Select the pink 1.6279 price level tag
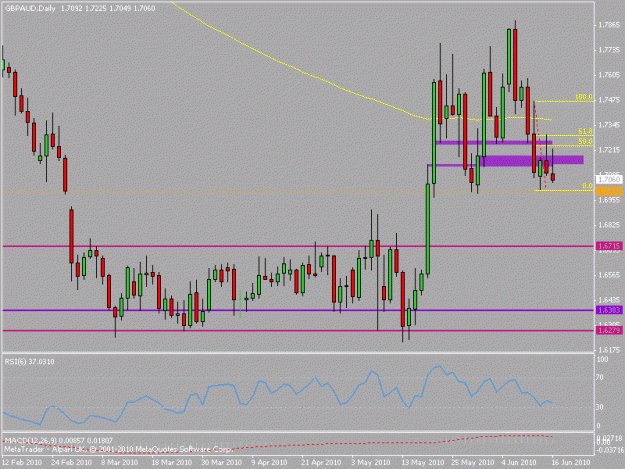625x469 pixels. [x=609, y=330]
